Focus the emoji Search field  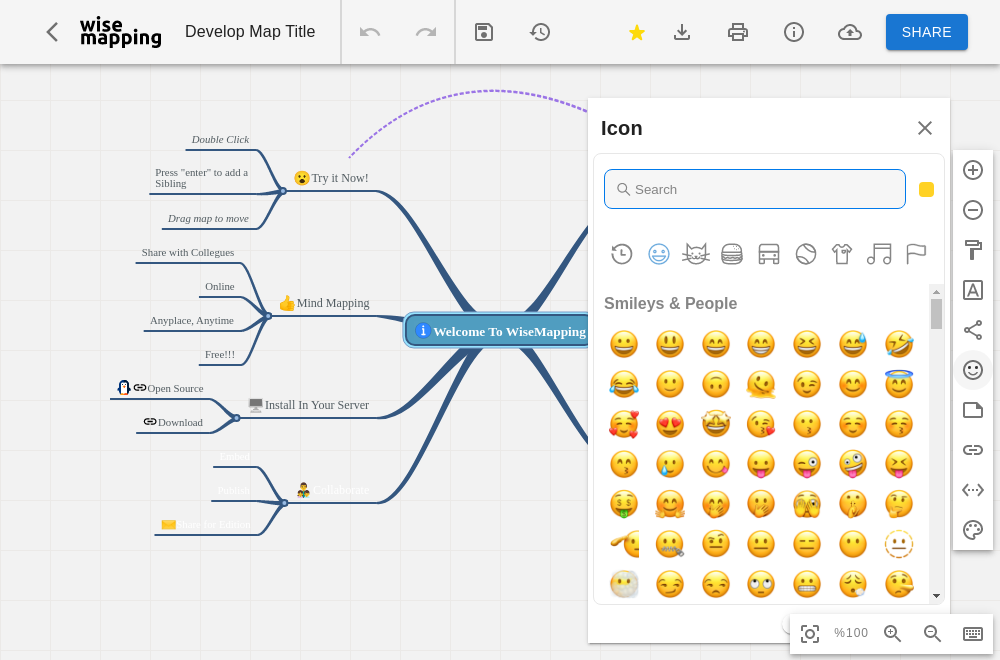pyautogui.click(x=754, y=189)
